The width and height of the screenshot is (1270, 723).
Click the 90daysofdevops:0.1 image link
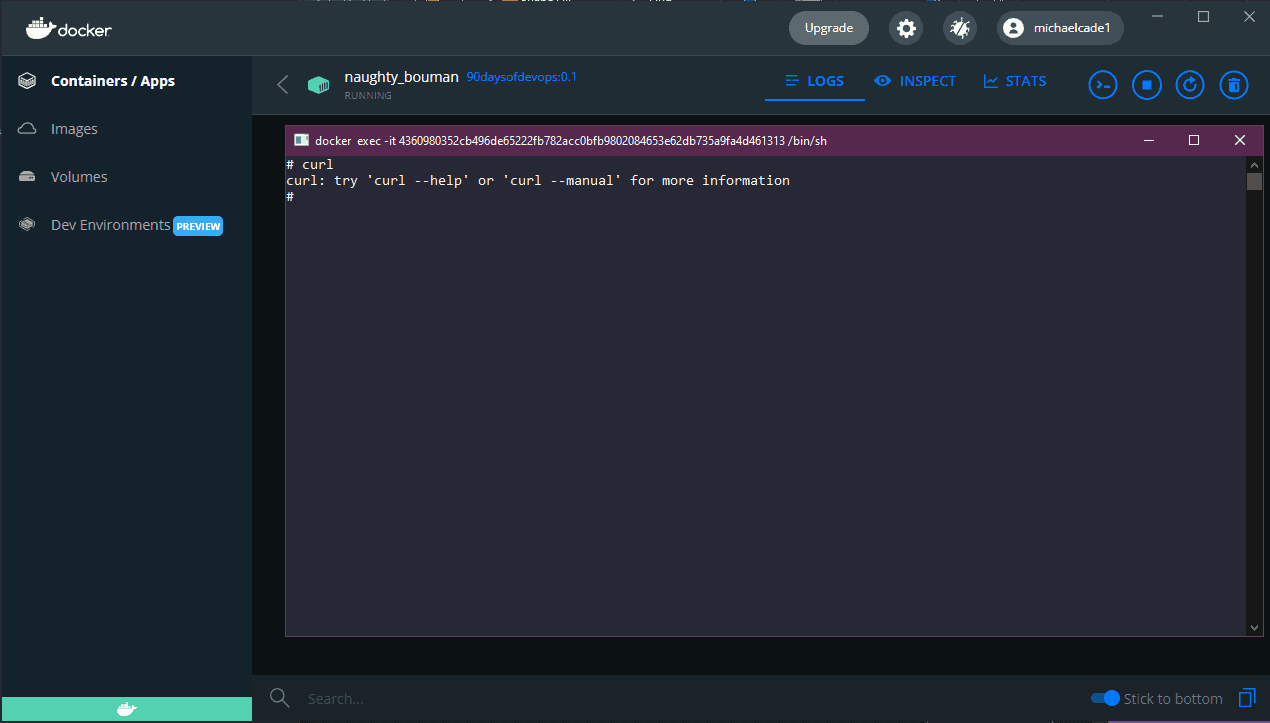coord(521,77)
